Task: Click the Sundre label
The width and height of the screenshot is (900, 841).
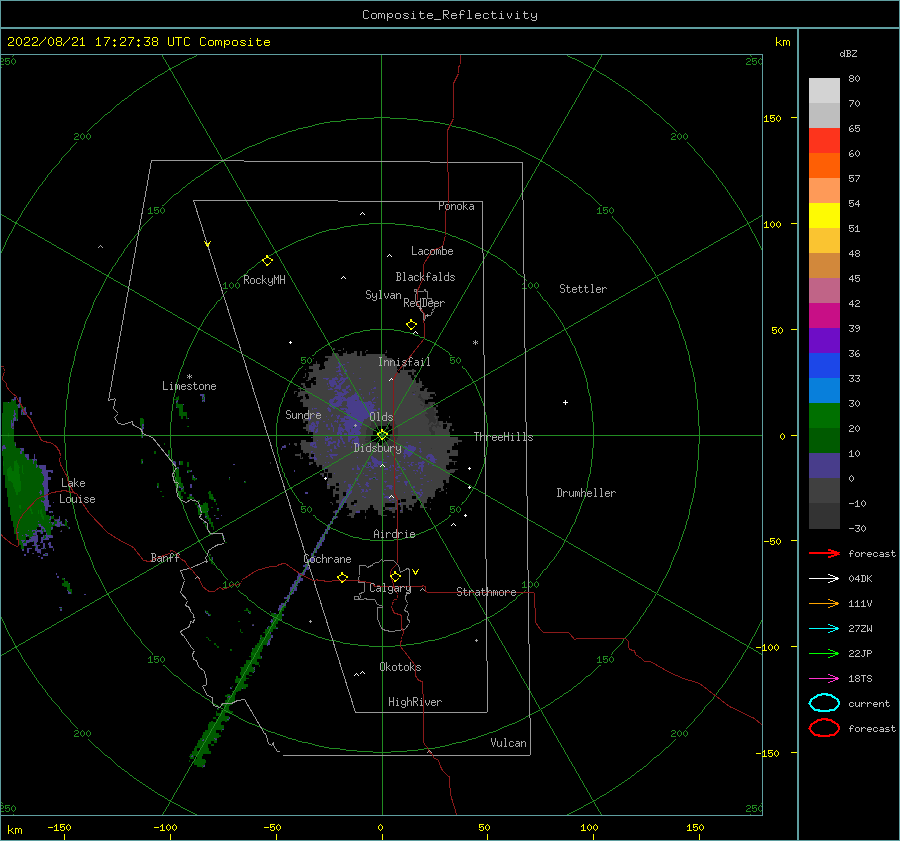Action: (303, 415)
